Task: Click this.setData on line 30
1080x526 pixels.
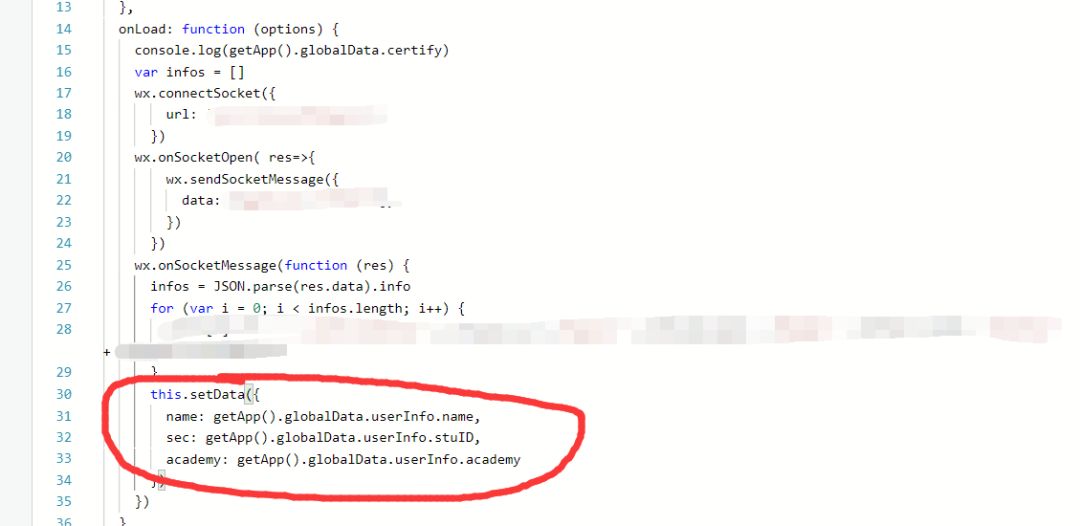Action: click(198, 394)
